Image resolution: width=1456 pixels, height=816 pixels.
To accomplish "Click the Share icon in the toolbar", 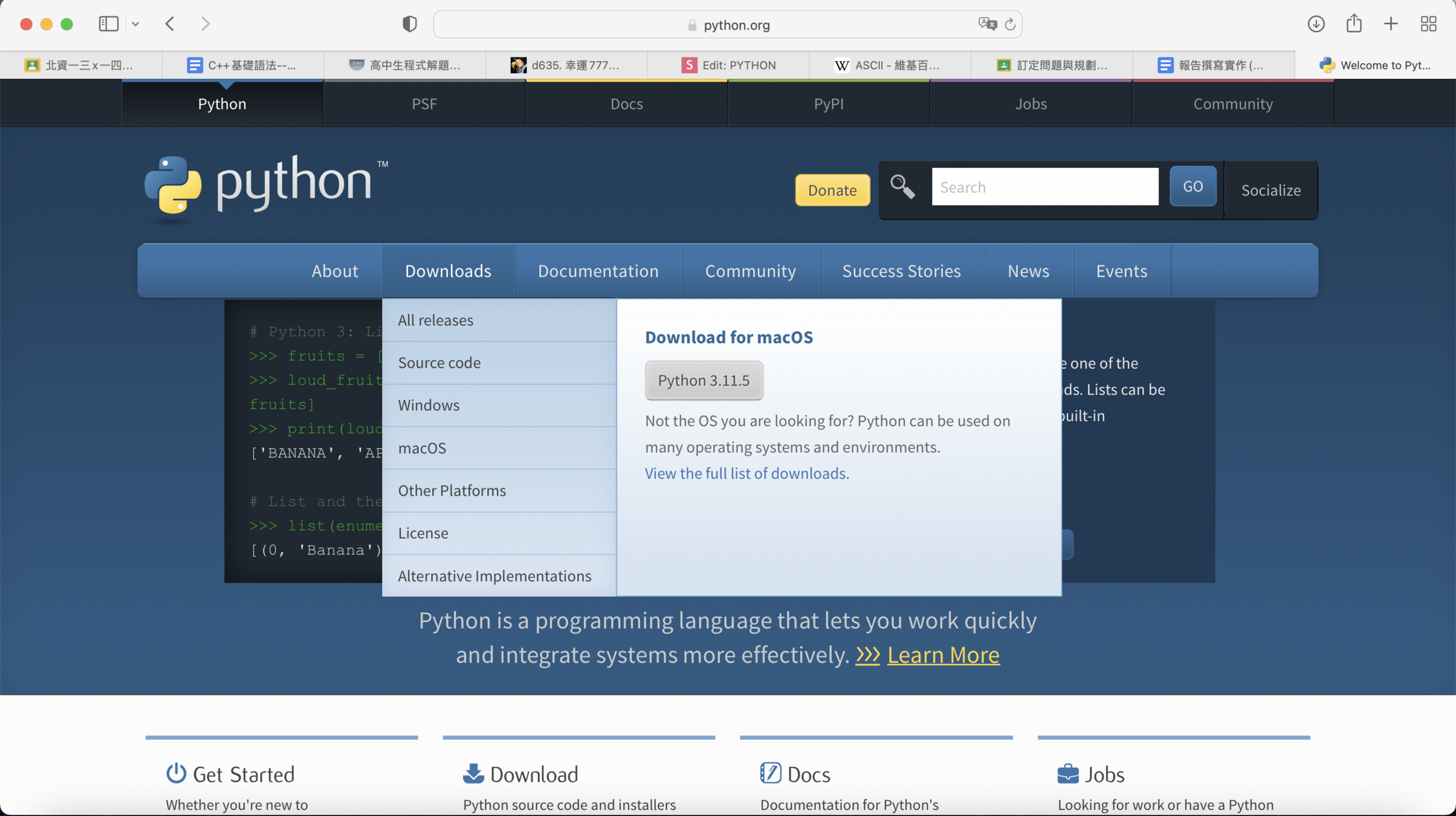I will [1353, 24].
